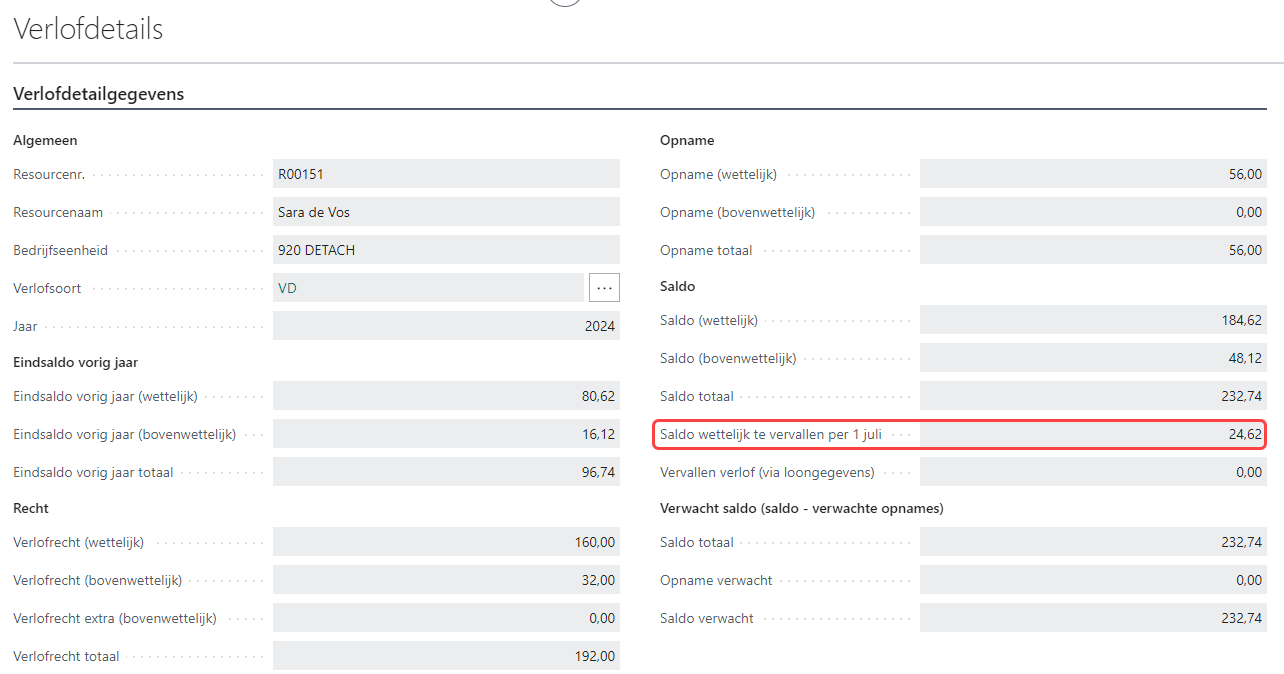The image size is (1284, 674).
Task: Select the Opname (wettelijk) field
Action: (x=1092, y=174)
